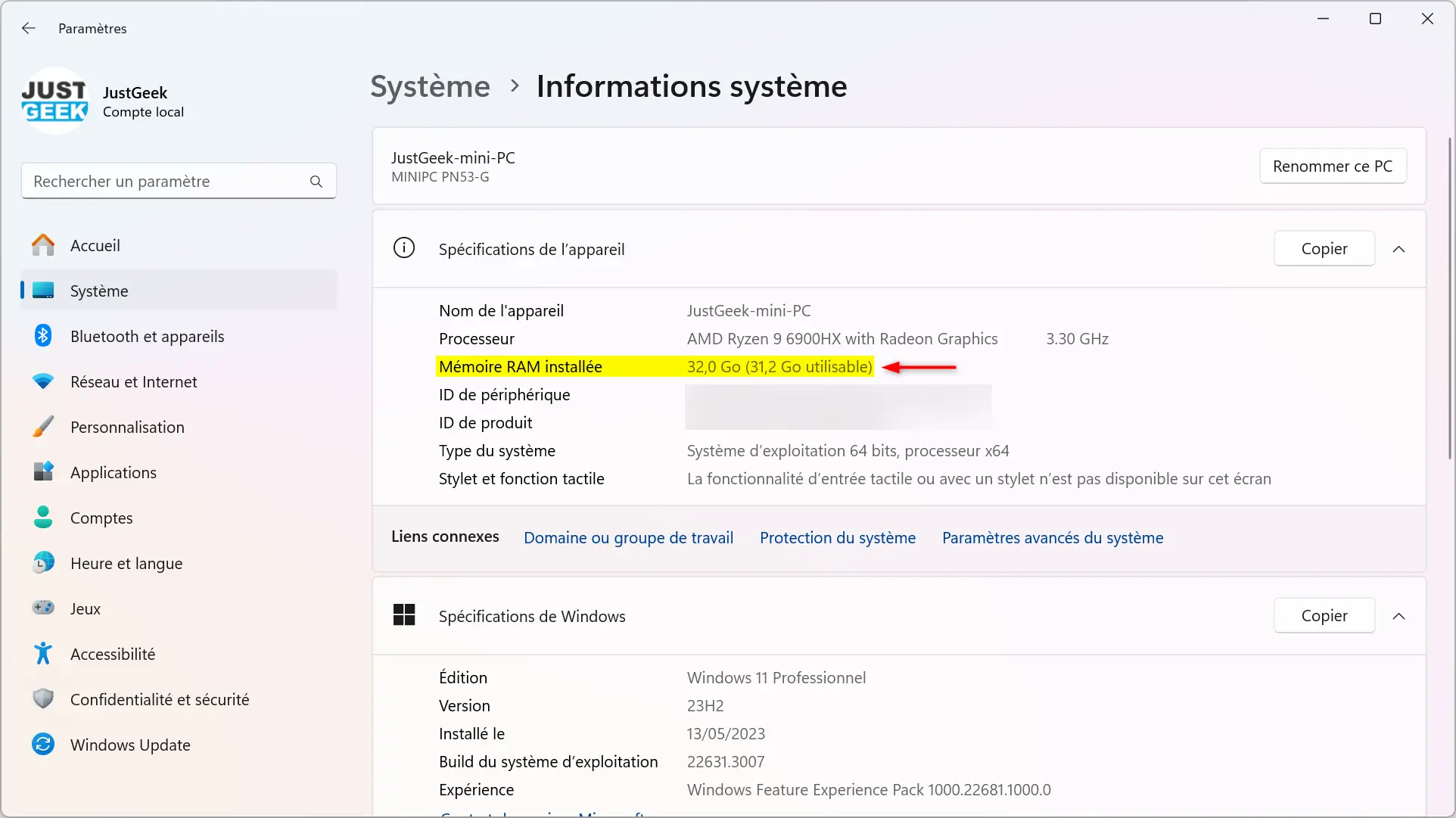The width and height of the screenshot is (1456, 818).
Task: Click the Comptes person icon
Action: pos(43,518)
